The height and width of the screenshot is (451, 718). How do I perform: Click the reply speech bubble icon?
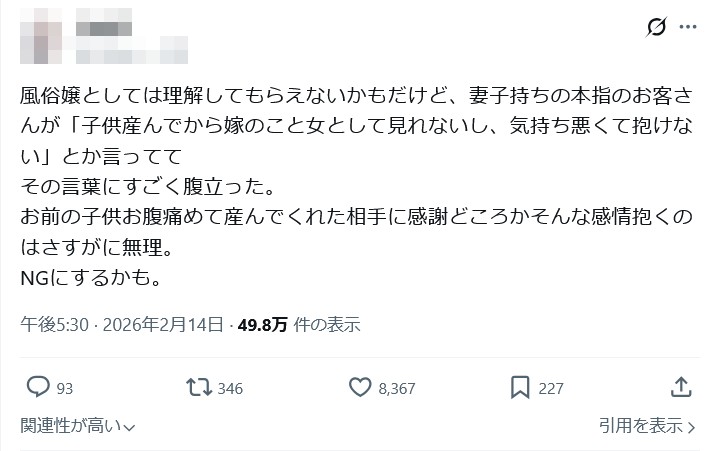coord(37,387)
